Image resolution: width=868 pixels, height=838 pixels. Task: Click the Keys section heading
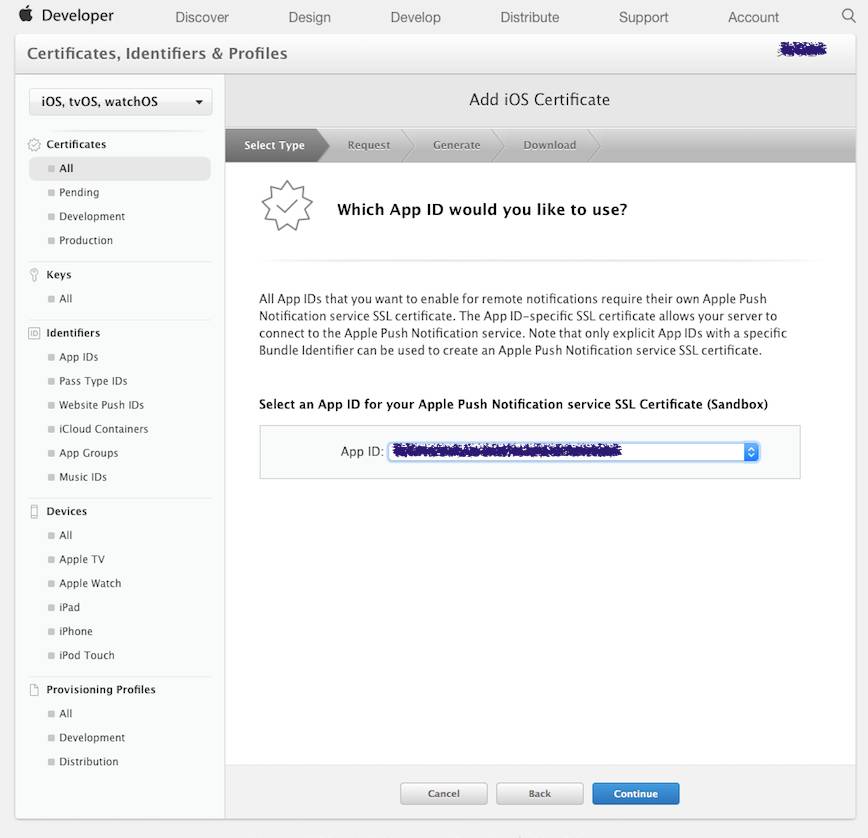pyautogui.click(x=59, y=275)
